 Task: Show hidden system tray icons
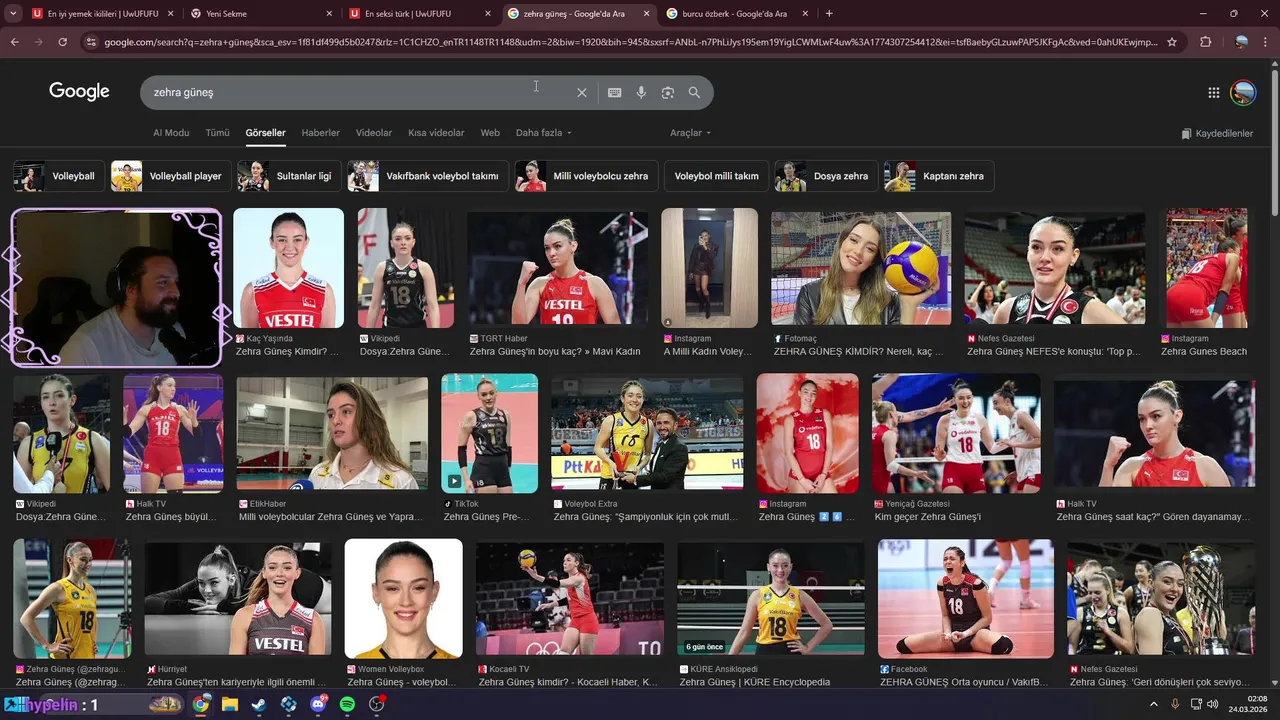coord(1153,704)
